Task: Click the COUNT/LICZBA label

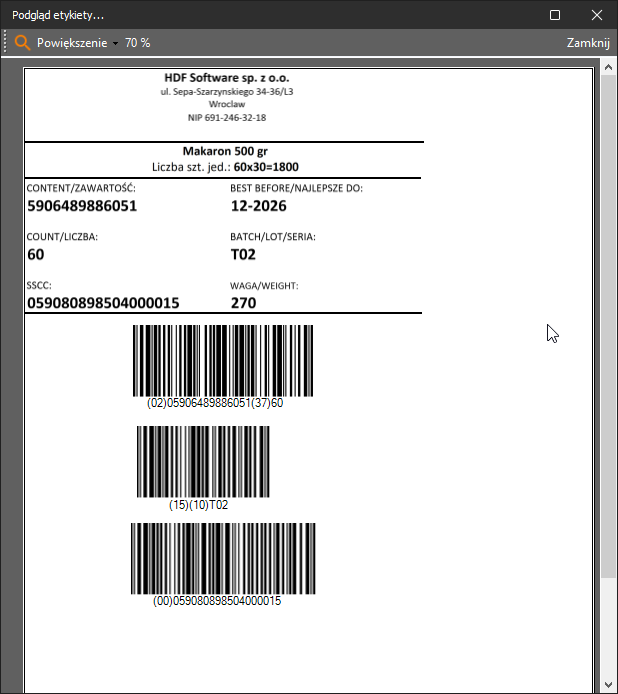Action: point(62,237)
